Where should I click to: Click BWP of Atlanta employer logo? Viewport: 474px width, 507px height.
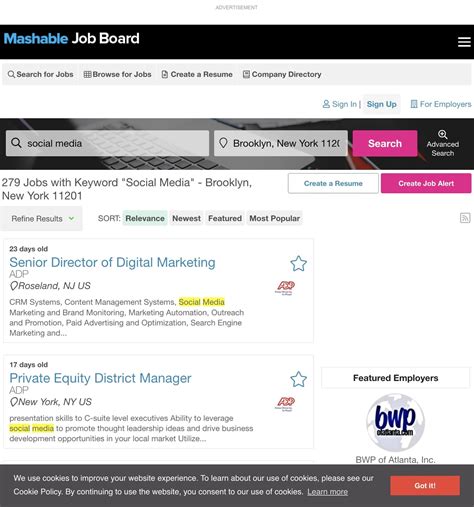click(395, 422)
